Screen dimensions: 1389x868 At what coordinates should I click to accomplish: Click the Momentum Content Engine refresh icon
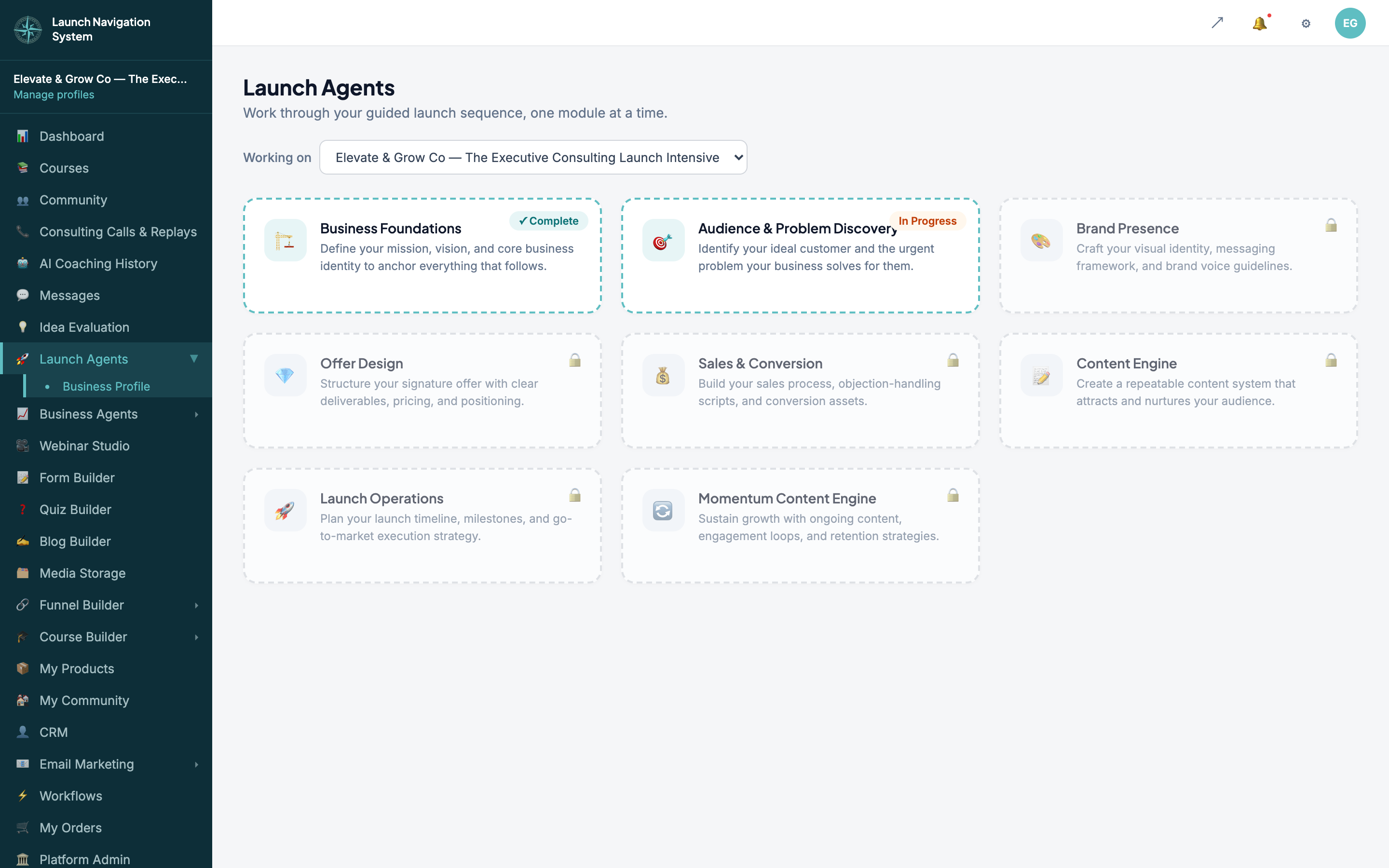[663, 510]
